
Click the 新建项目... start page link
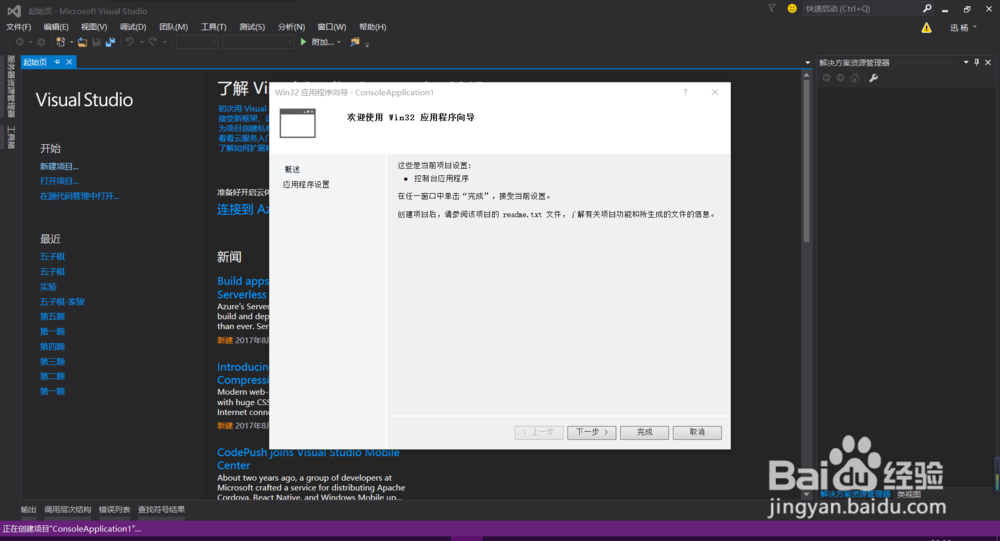tap(59, 167)
